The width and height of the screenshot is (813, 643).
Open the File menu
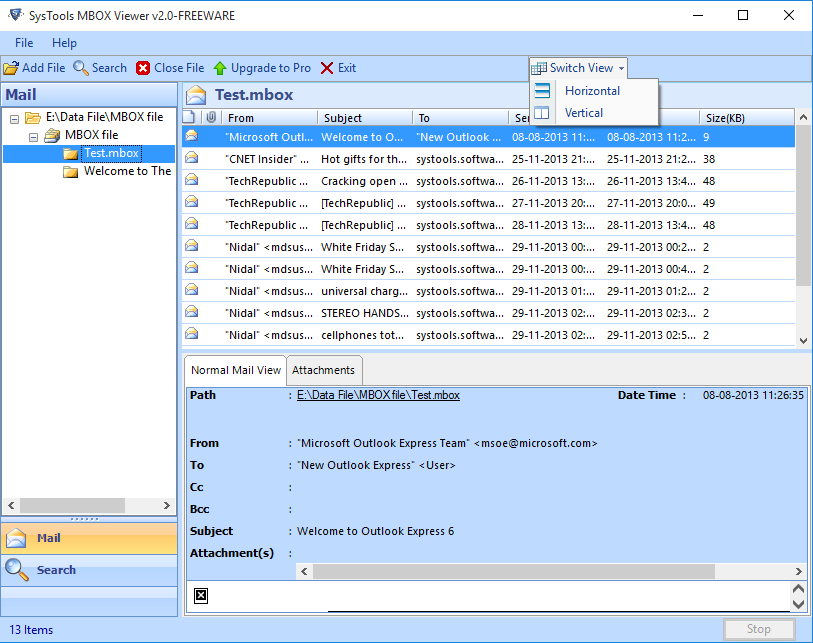pyautogui.click(x=23, y=43)
